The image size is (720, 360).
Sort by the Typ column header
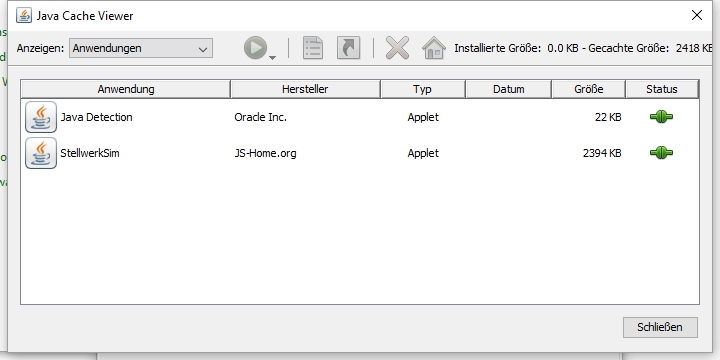[x=422, y=89]
